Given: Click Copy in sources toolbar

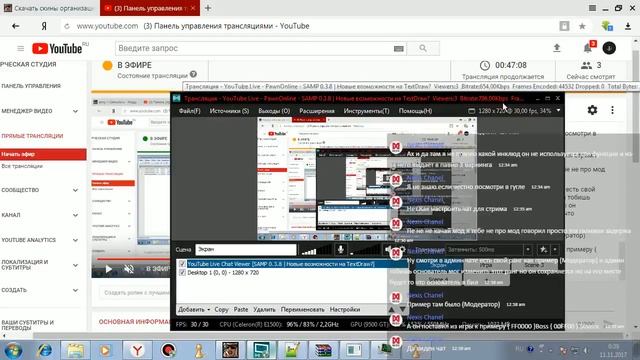Looking at the screenshot, I should 221,309.
